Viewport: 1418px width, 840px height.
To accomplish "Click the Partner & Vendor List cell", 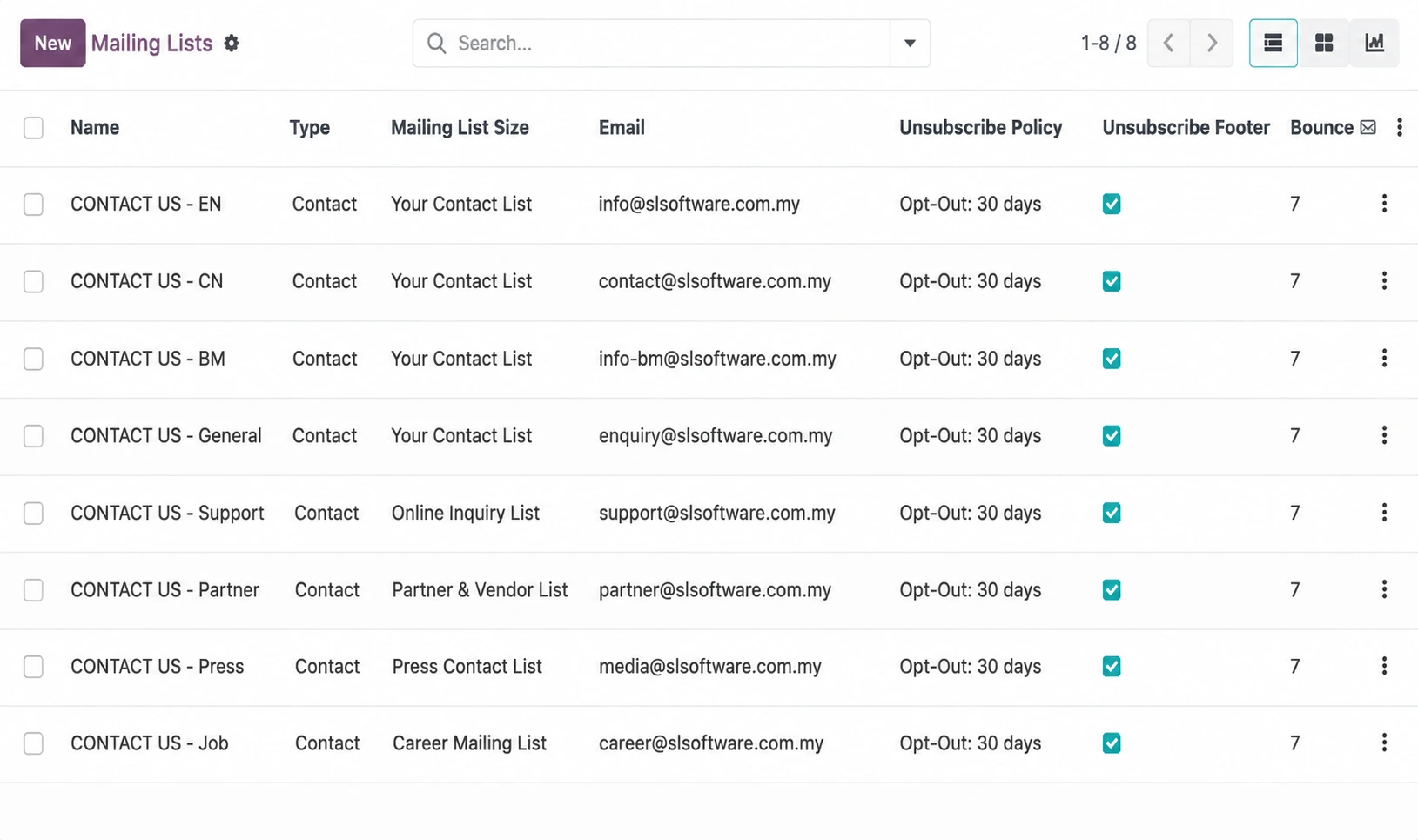I will (x=480, y=589).
